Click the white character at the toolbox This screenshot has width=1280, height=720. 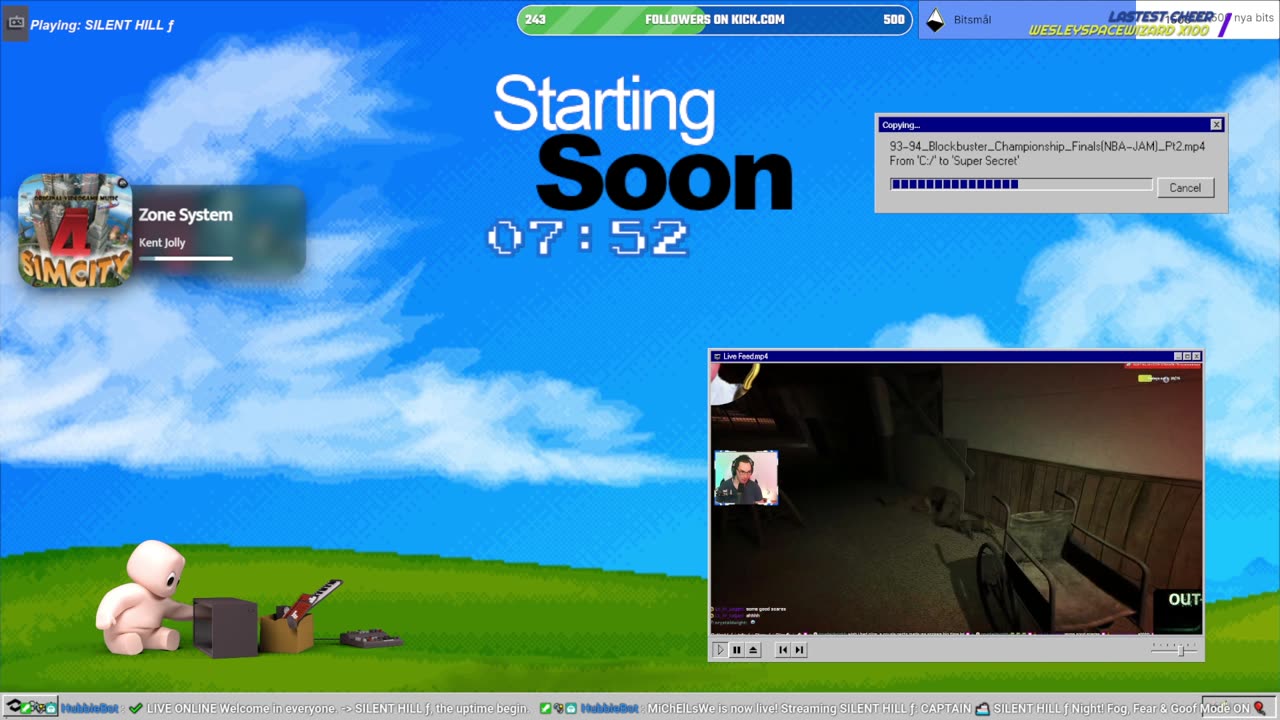pos(144,597)
